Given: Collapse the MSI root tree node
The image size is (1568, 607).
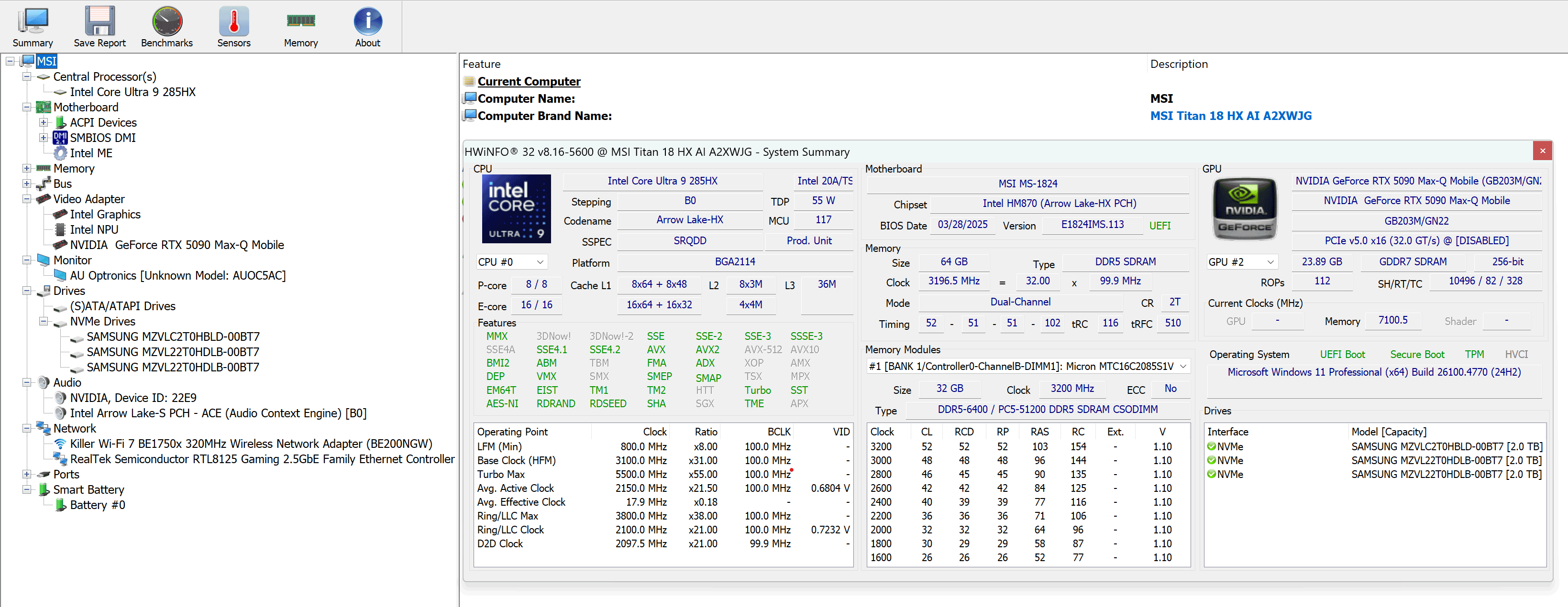Looking at the screenshot, I should tap(11, 61).
